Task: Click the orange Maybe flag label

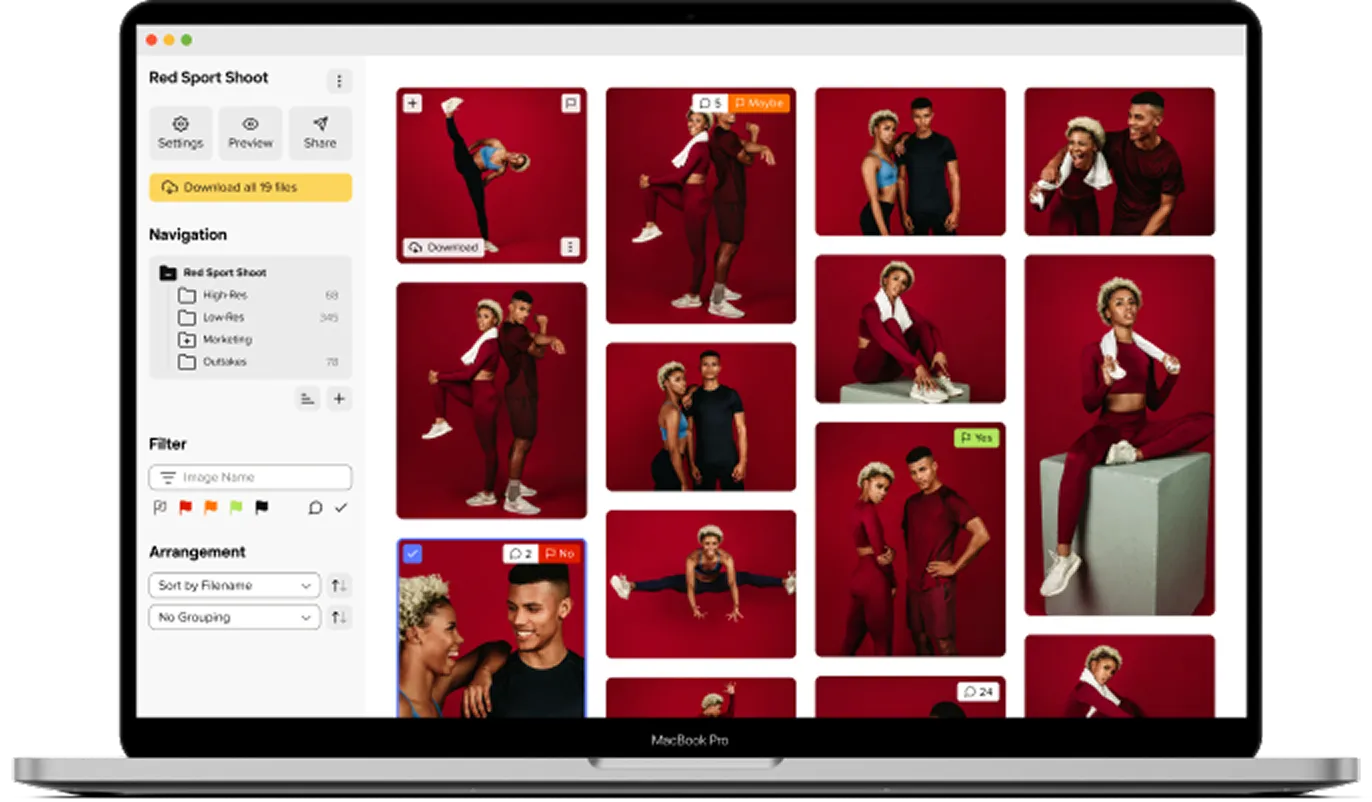Action: [760, 103]
